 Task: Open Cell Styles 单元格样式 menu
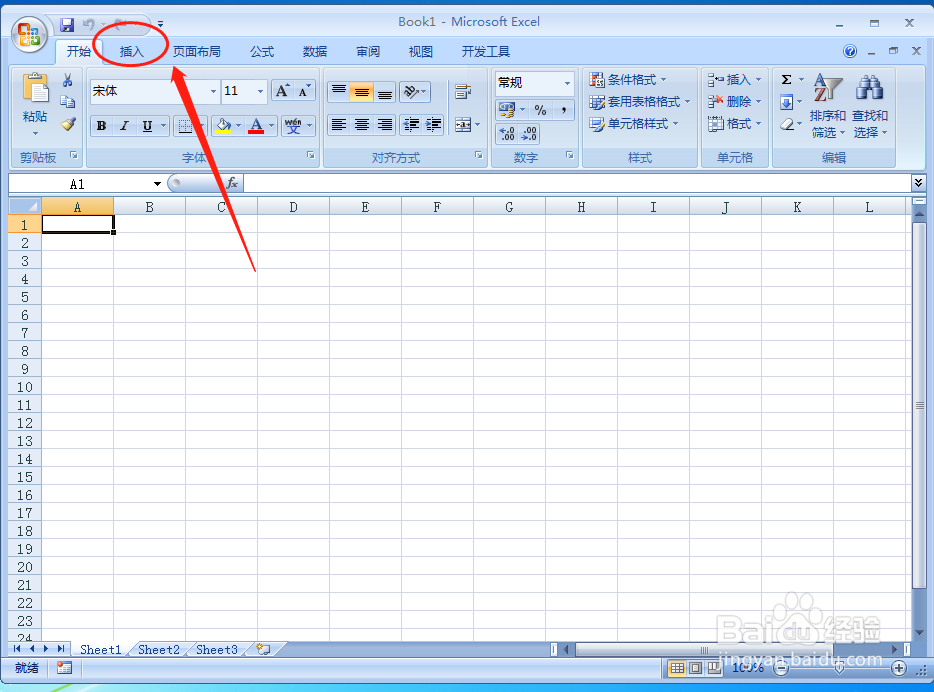(x=634, y=124)
